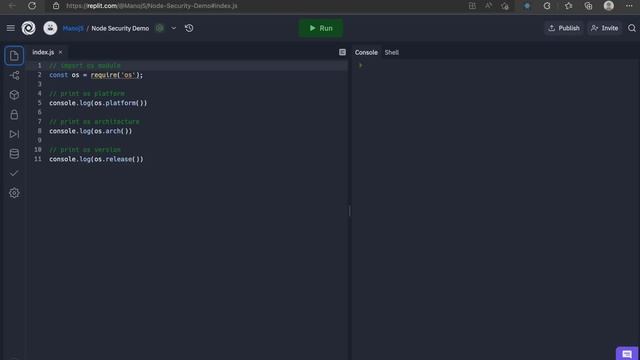Open the search magnifier in the Replit header
640x360 pixels.
pos(632,28)
